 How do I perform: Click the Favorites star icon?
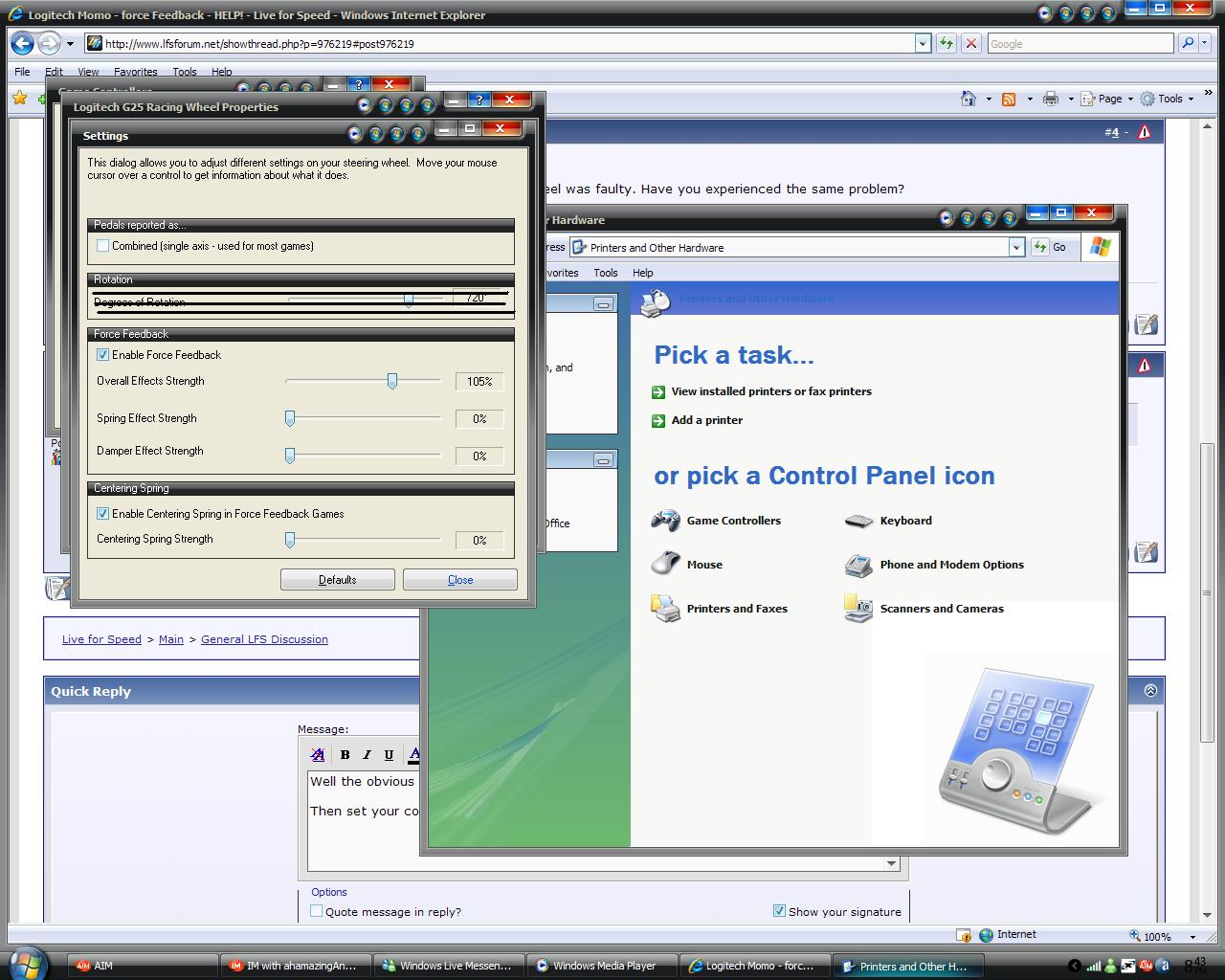pyautogui.click(x=19, y=97)
